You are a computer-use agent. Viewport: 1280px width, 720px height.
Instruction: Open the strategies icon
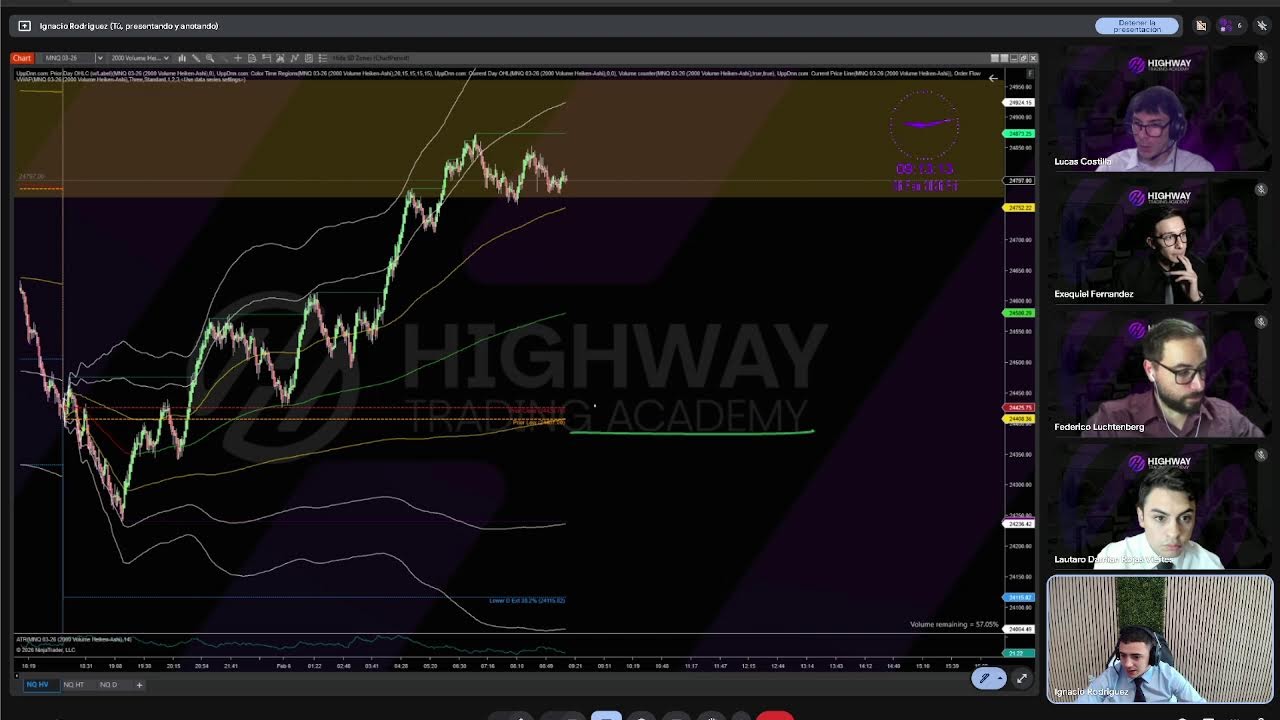(x=294, y=58)
